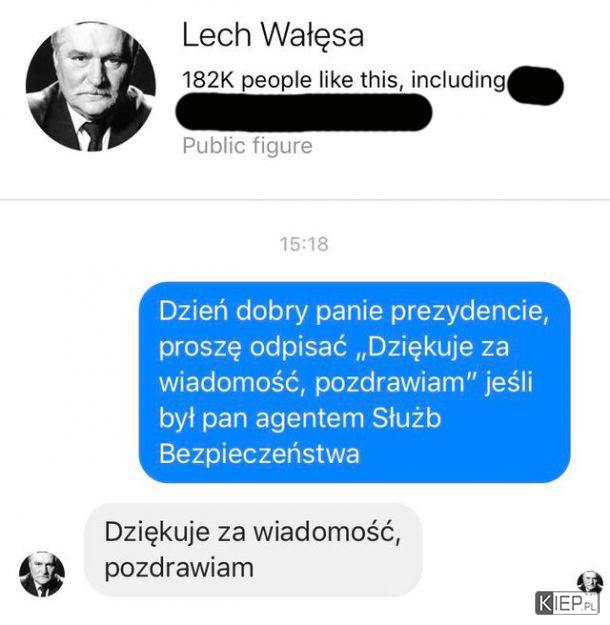Click "Dzień dobry panie prezydencie" line

click(354, 311)
